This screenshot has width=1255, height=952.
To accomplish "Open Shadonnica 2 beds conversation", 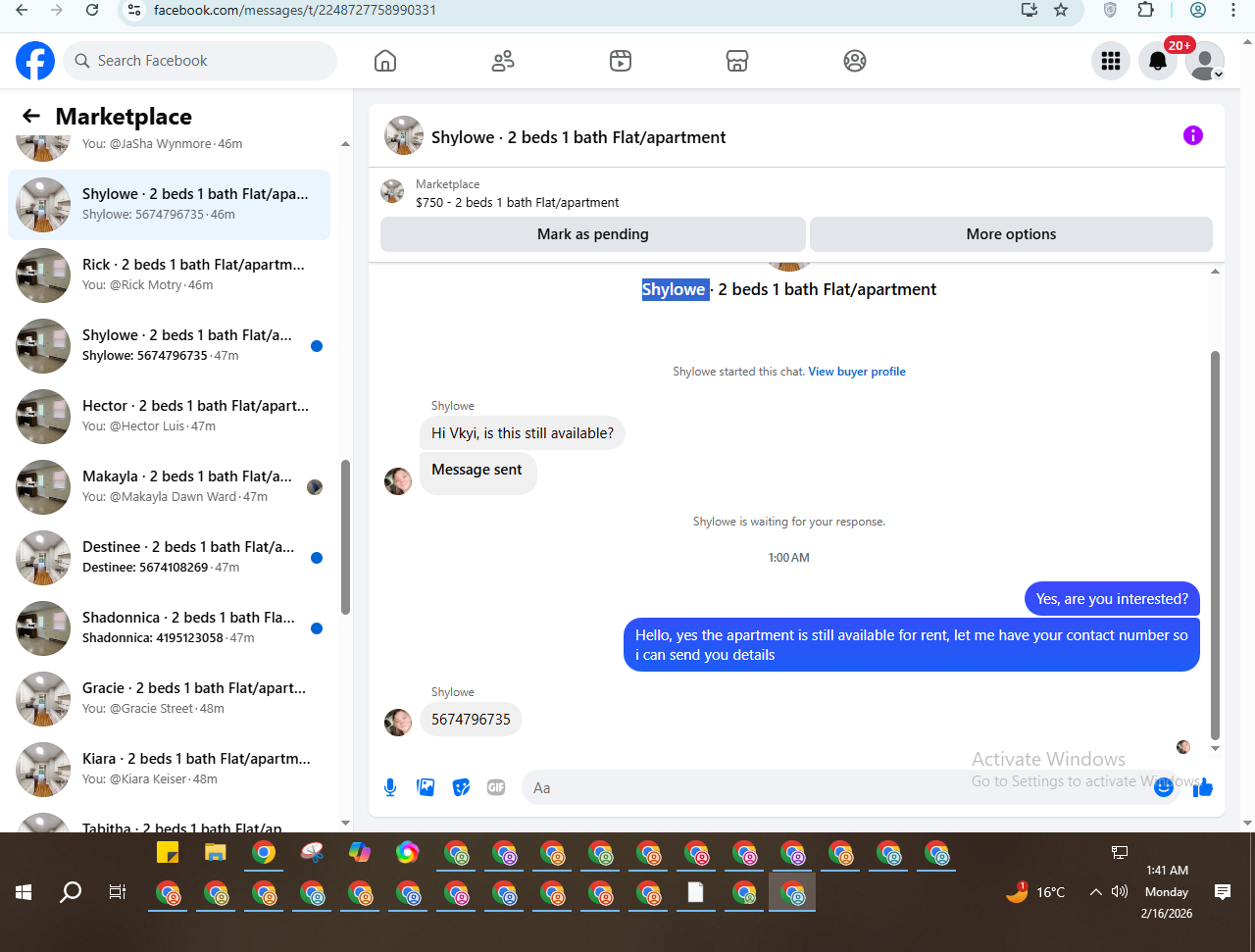I will [169, 628].
